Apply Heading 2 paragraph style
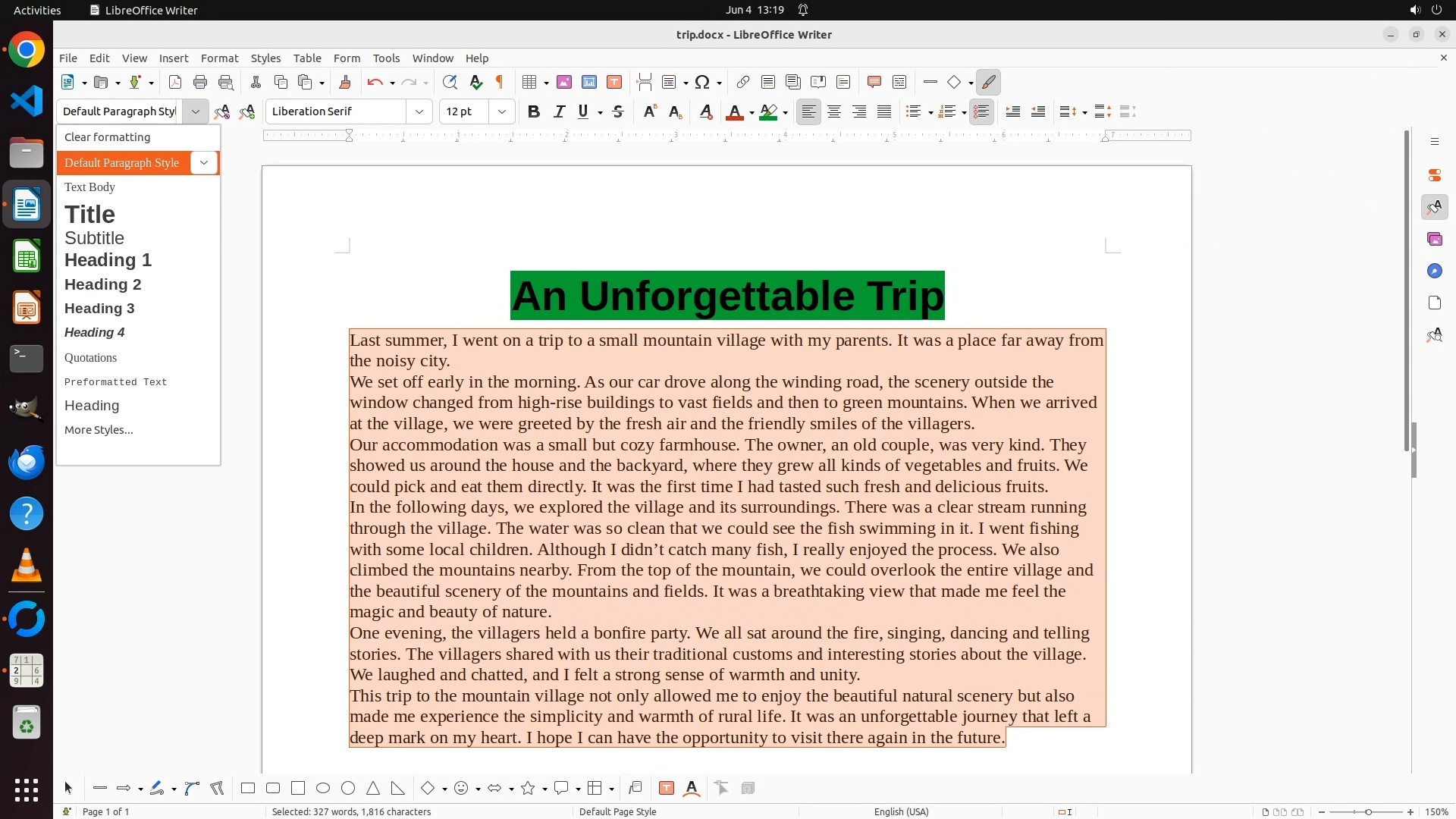Viewport: 1456px width, 819px height. pyautogui.click(x=103, y=284)
